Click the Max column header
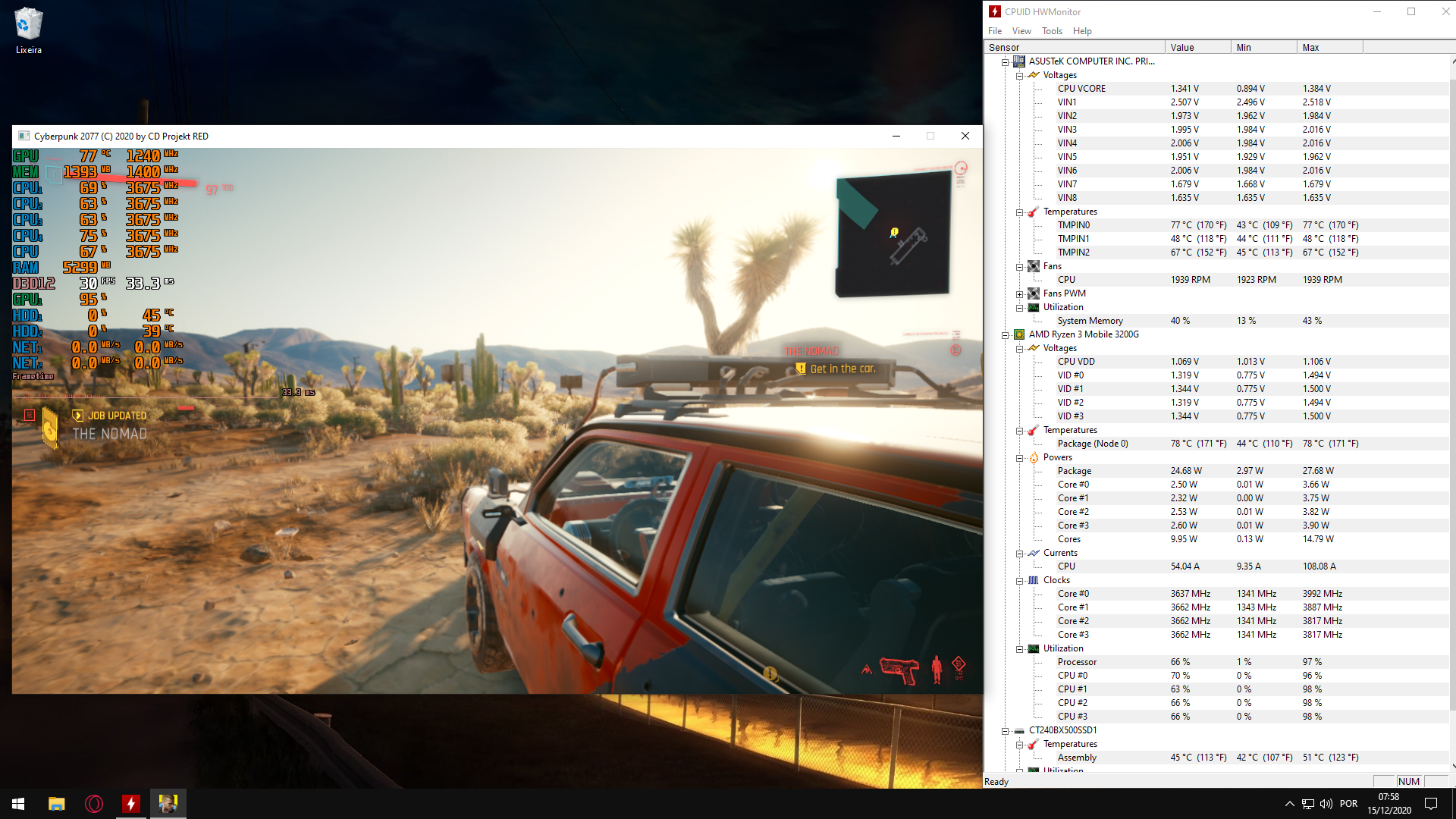Viewport: 1456px width, 819px height. [x=1329, y=47]
